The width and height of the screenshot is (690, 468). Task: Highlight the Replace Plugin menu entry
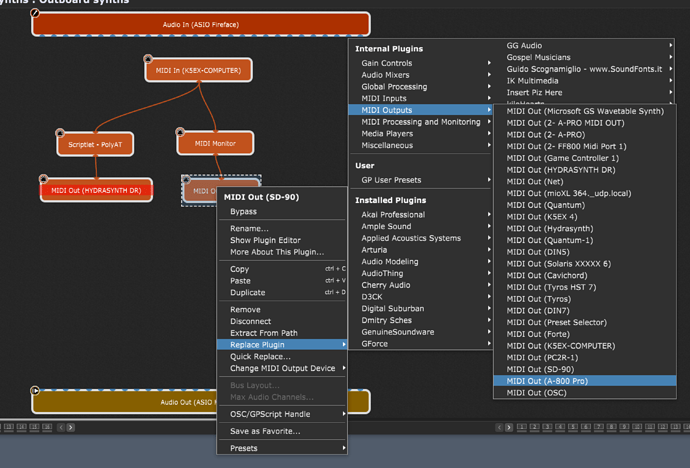tap(282, 345)
